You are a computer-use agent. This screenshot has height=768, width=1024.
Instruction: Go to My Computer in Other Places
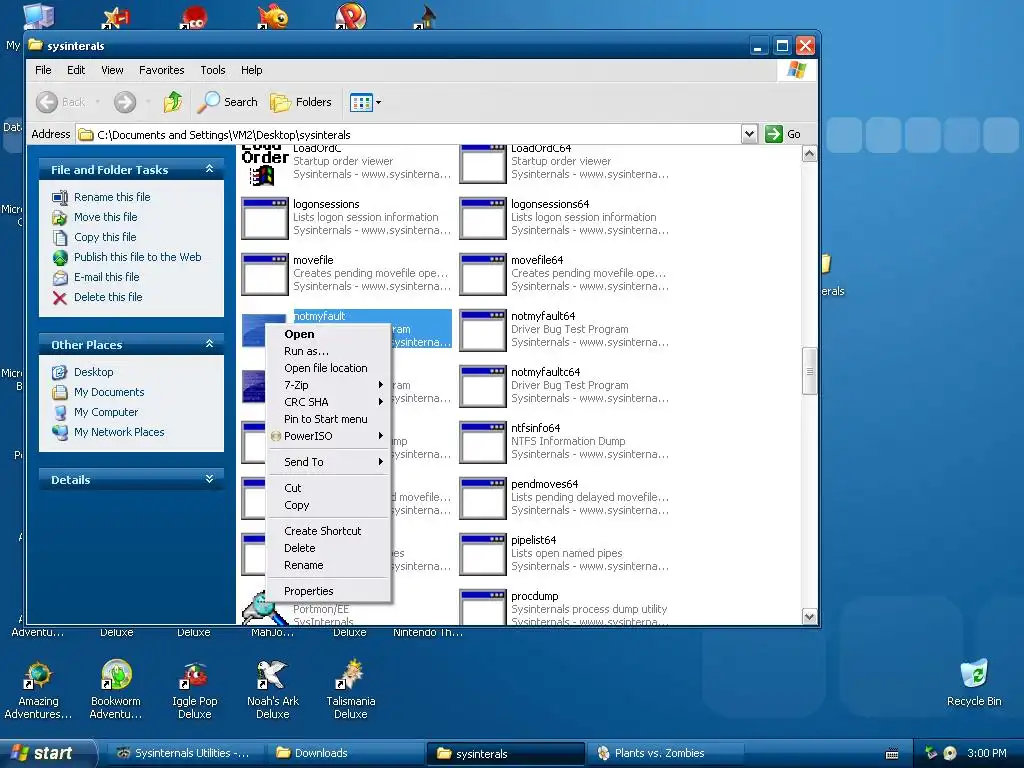pos(106,412)
